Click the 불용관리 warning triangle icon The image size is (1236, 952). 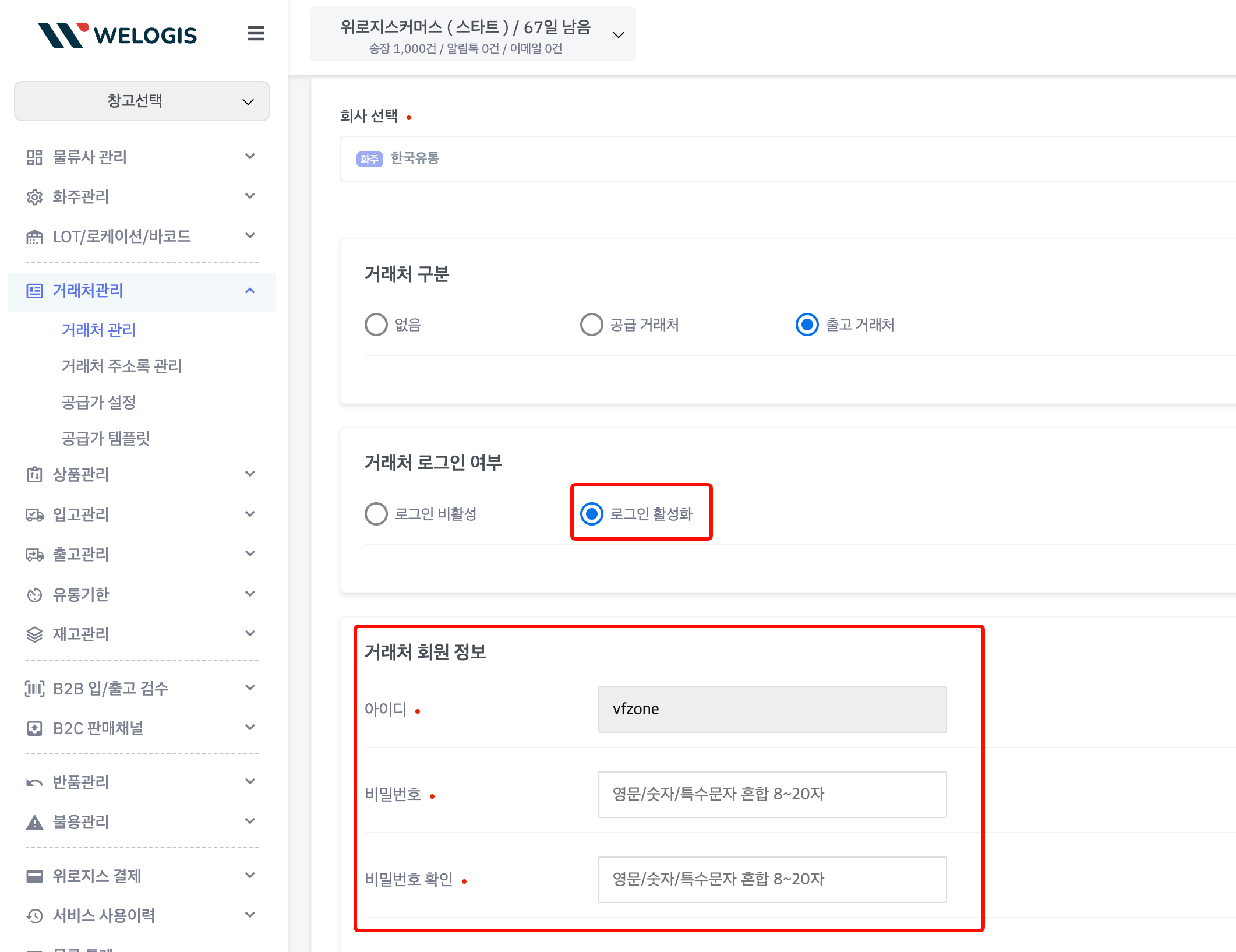point(34,822)
